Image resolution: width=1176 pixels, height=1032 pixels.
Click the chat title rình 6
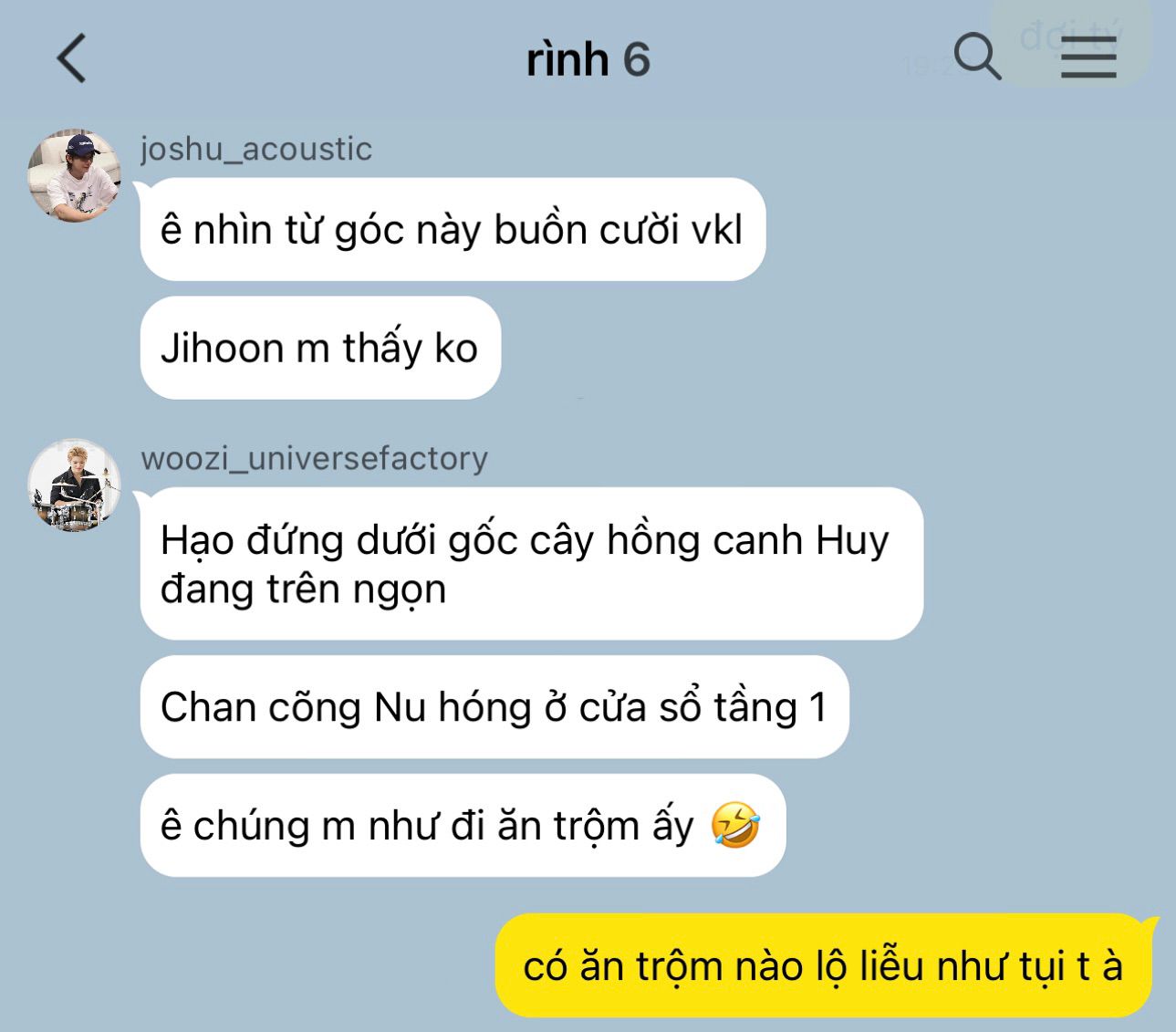click(x=588, y=59)
